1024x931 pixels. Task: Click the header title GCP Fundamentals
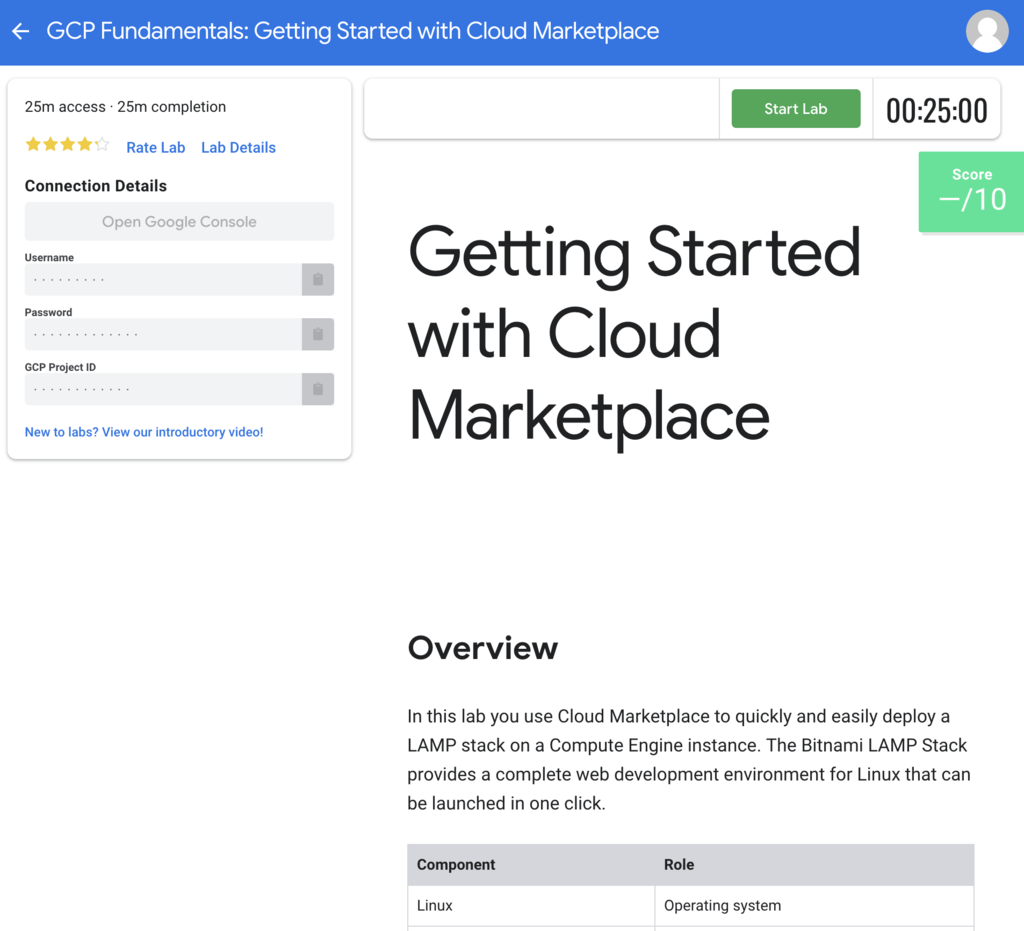click(x=353, y=31)
